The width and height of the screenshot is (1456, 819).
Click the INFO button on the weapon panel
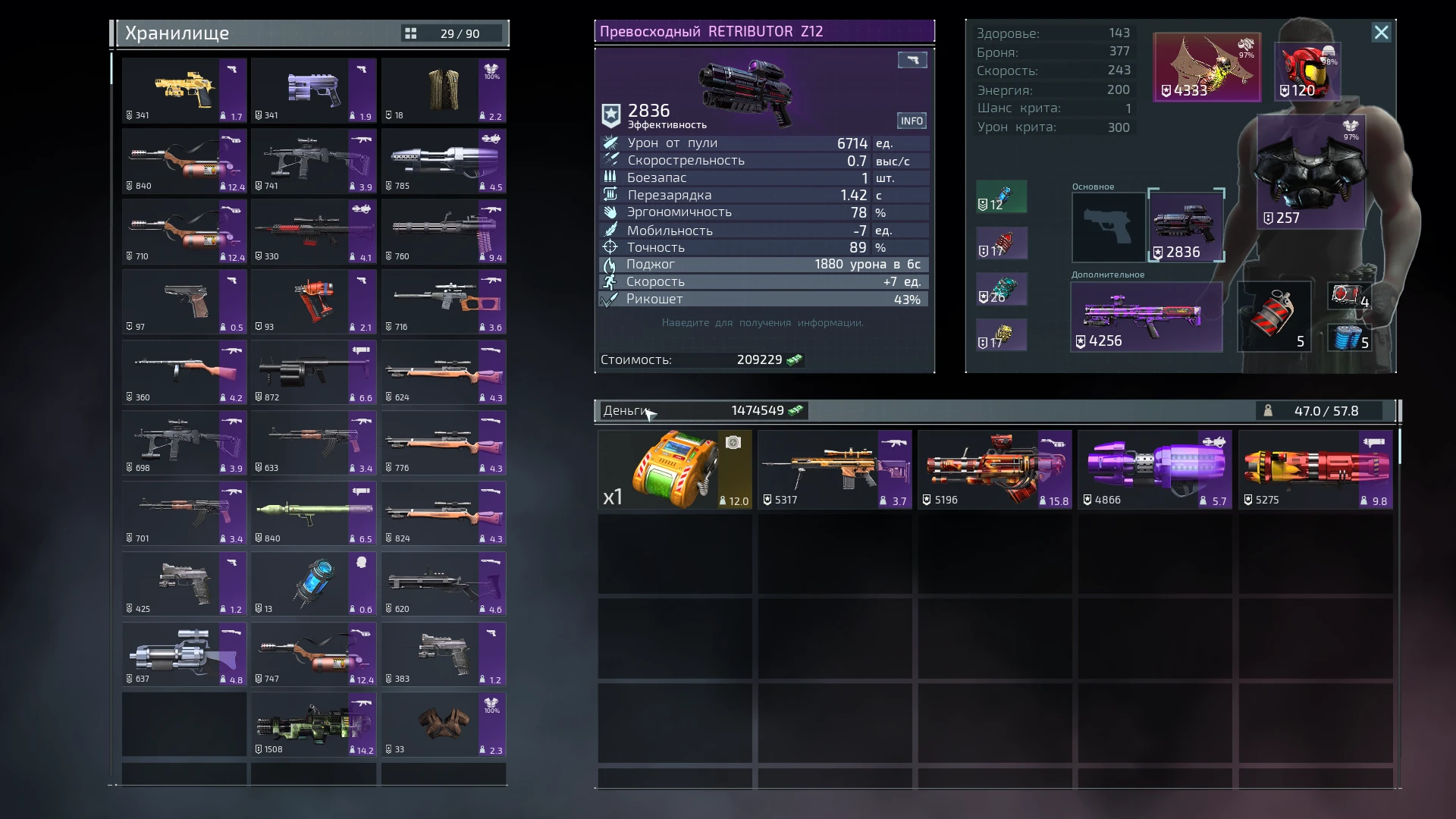[x=912, y=121]
